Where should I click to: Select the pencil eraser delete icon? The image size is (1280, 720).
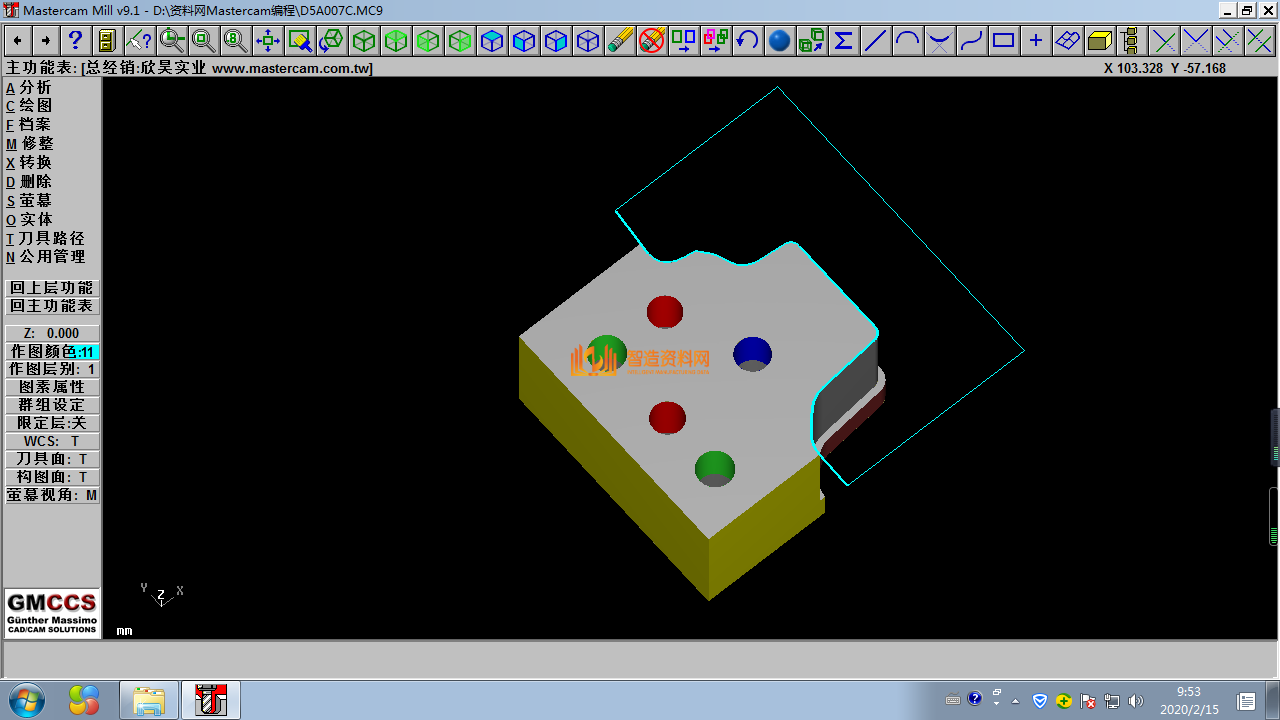(620, 41)
